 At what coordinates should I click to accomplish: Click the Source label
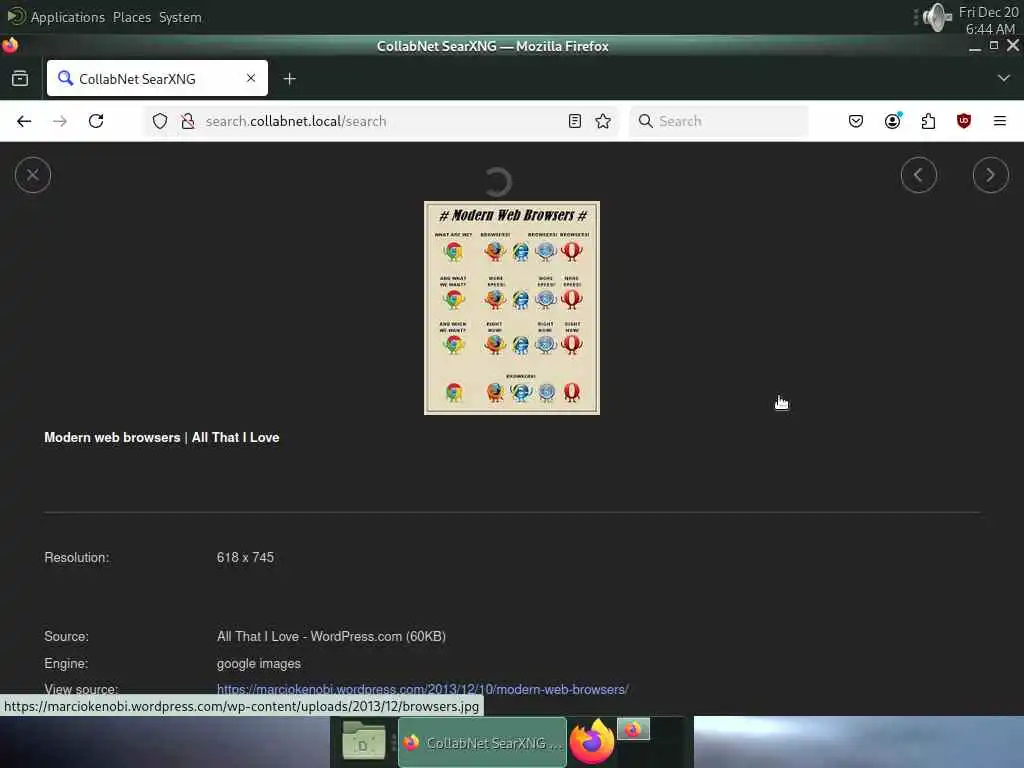click(66, 636)
